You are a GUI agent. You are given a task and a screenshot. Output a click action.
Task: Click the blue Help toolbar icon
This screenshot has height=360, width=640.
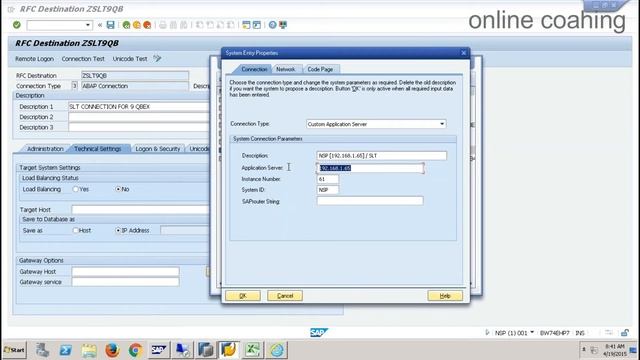(272, 25)
